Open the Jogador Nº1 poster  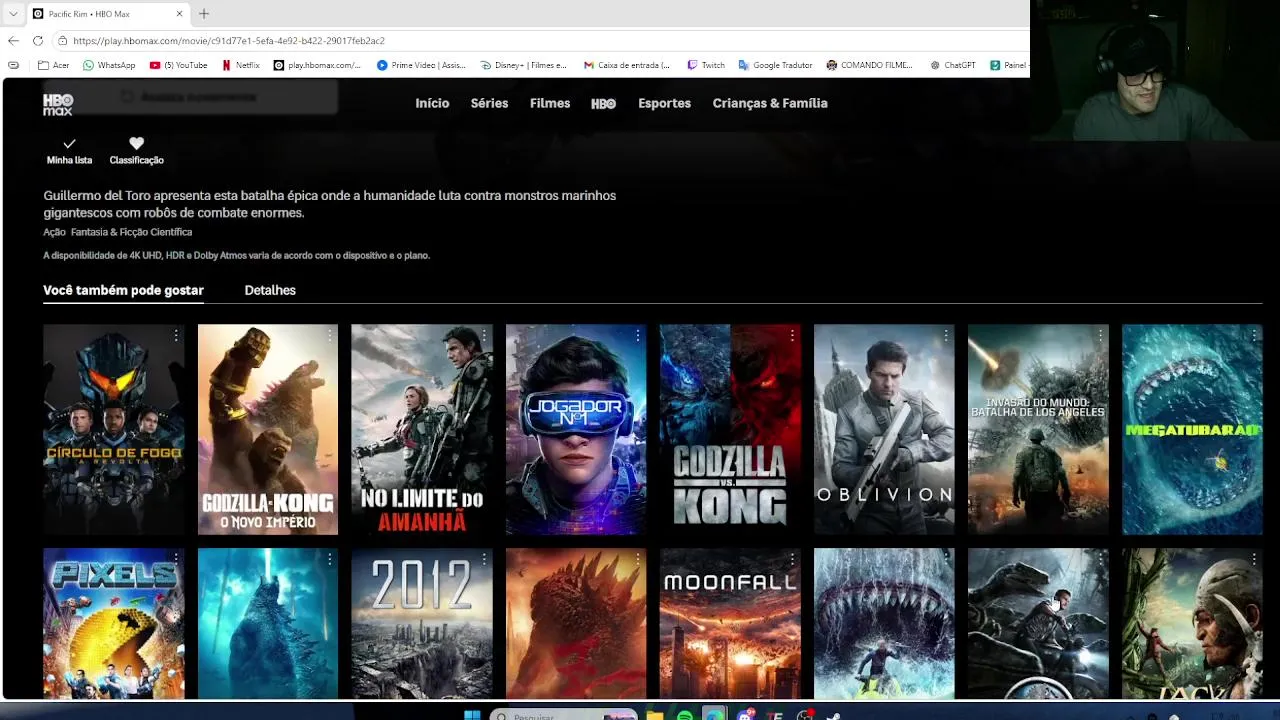(575, 429)
